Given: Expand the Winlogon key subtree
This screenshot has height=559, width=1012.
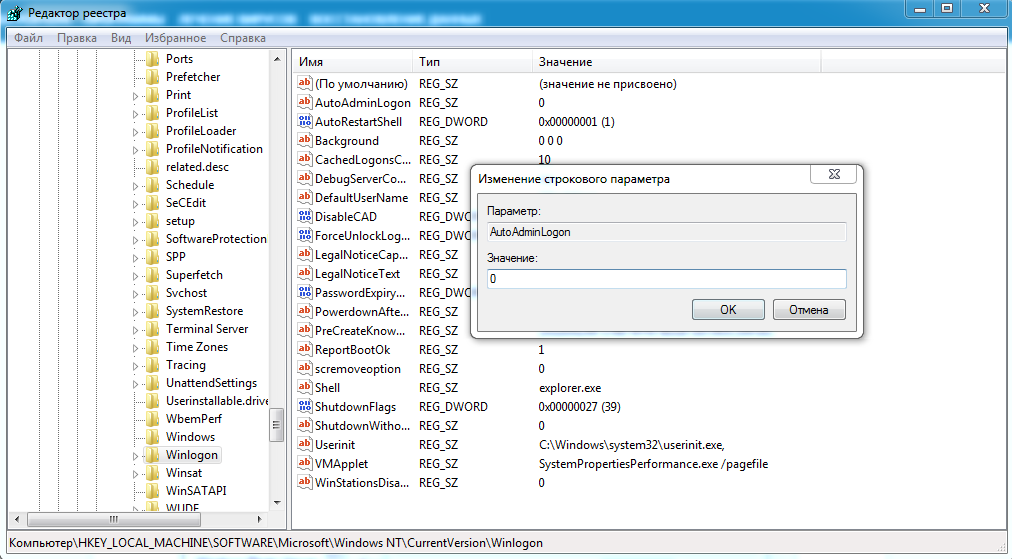Looking at the screenshot, I should point(136,456).
